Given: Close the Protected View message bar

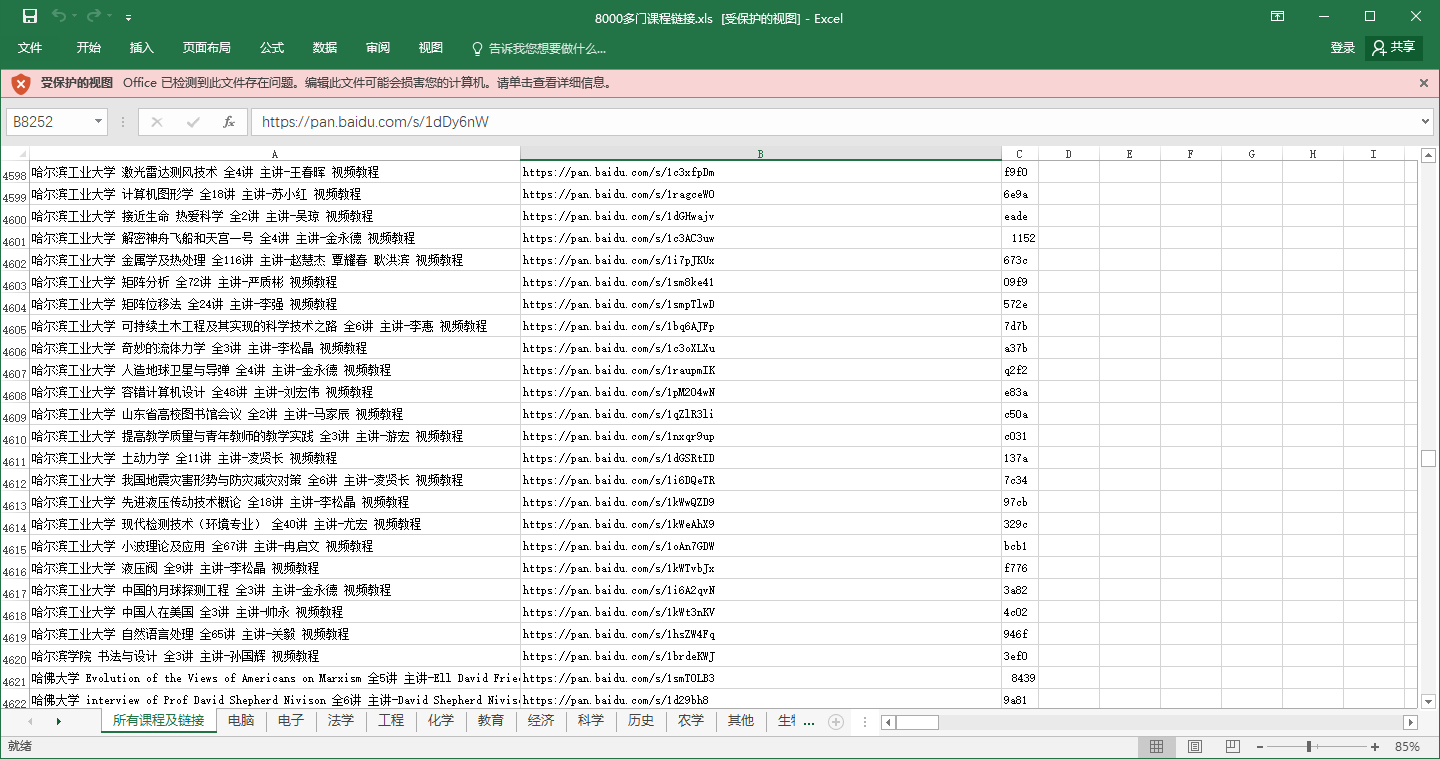Looking at the screenshot, I should coord(1424,83).
